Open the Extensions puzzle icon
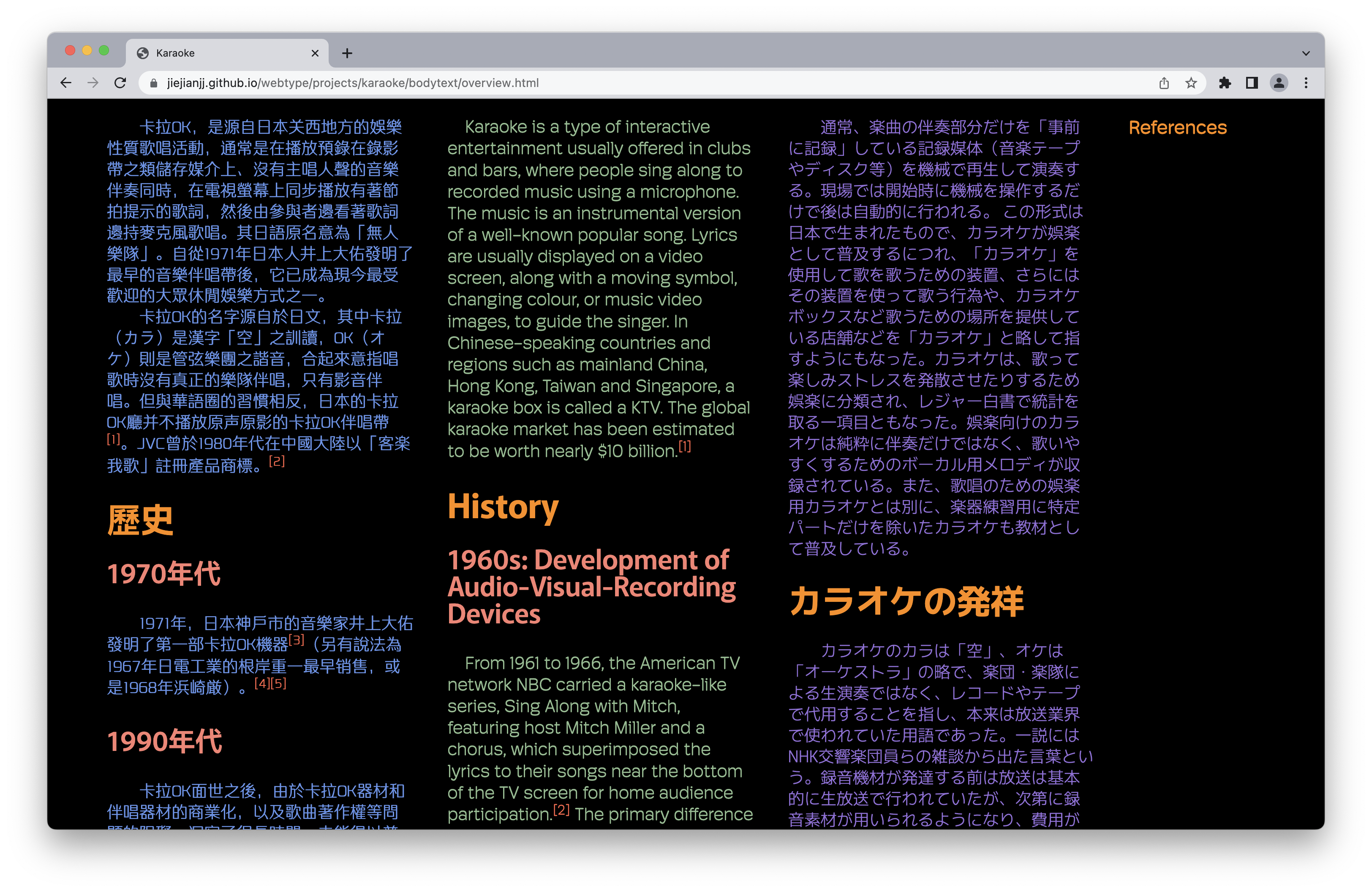 (x=1225, y=83)
